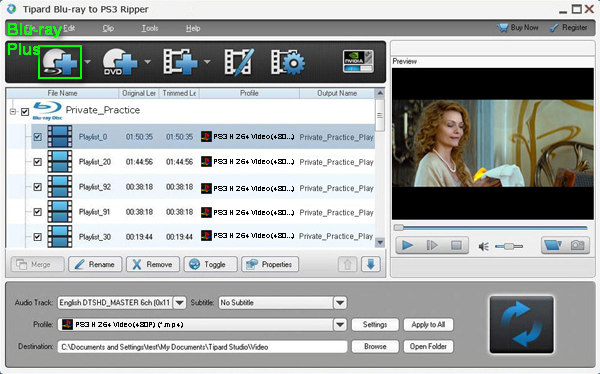Click the file list scrollbar down arrow

[x=380, y=242]
